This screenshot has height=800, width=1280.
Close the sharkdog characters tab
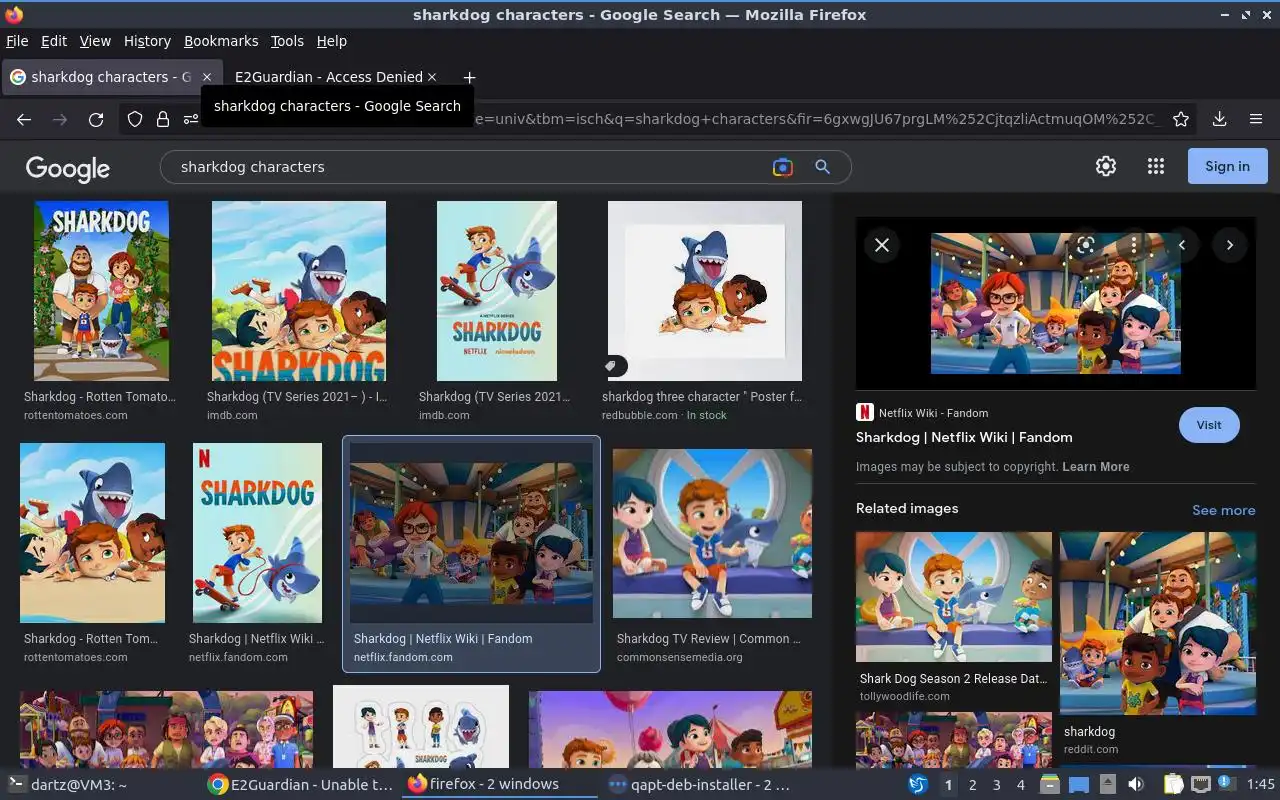(207, 77)
